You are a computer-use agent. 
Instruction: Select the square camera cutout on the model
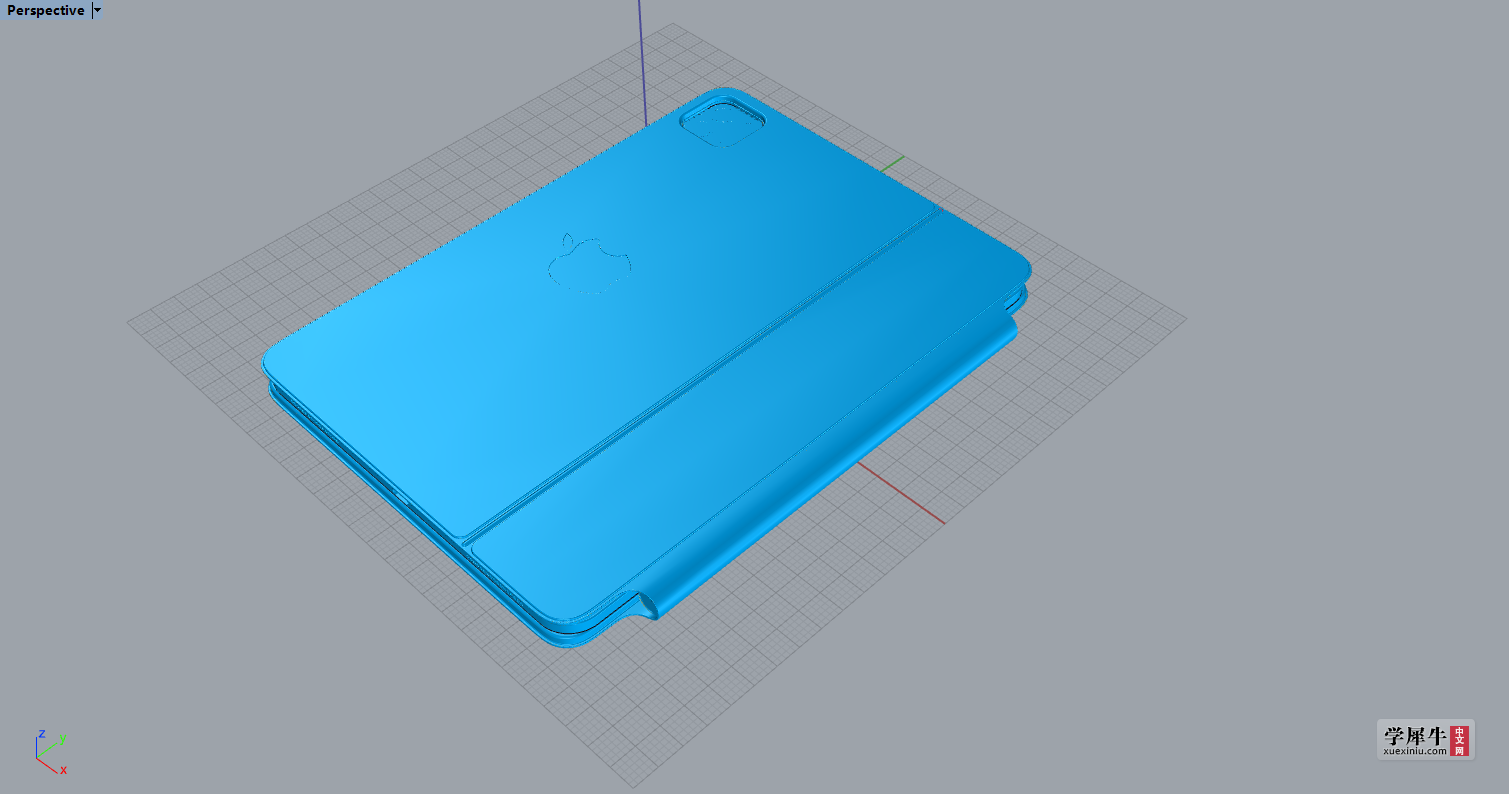[722, 123]
